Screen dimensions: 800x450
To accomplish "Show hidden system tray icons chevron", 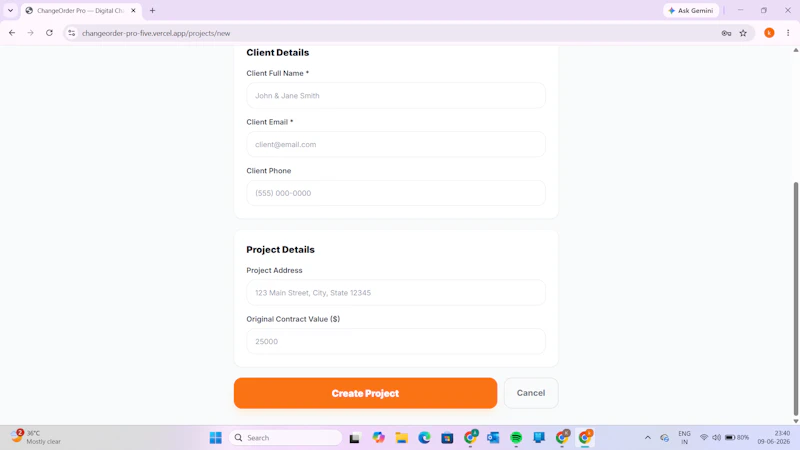I will pos(647,437).
